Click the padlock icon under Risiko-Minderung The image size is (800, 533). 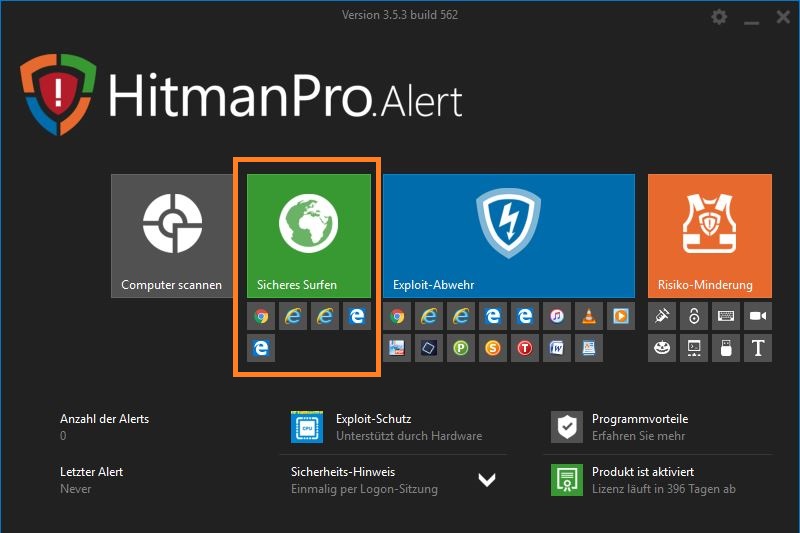[x=694, y=316]
